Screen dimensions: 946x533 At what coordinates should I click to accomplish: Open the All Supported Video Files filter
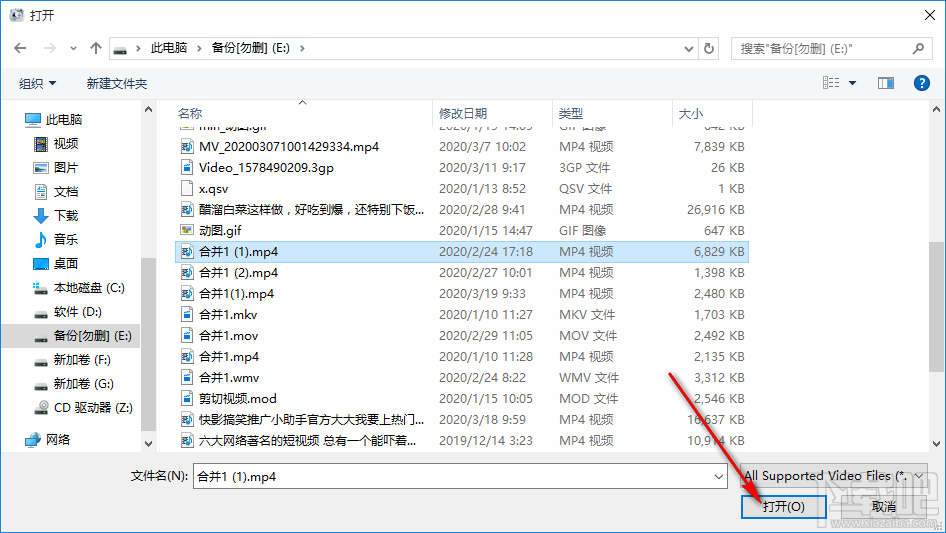[834, 476]
